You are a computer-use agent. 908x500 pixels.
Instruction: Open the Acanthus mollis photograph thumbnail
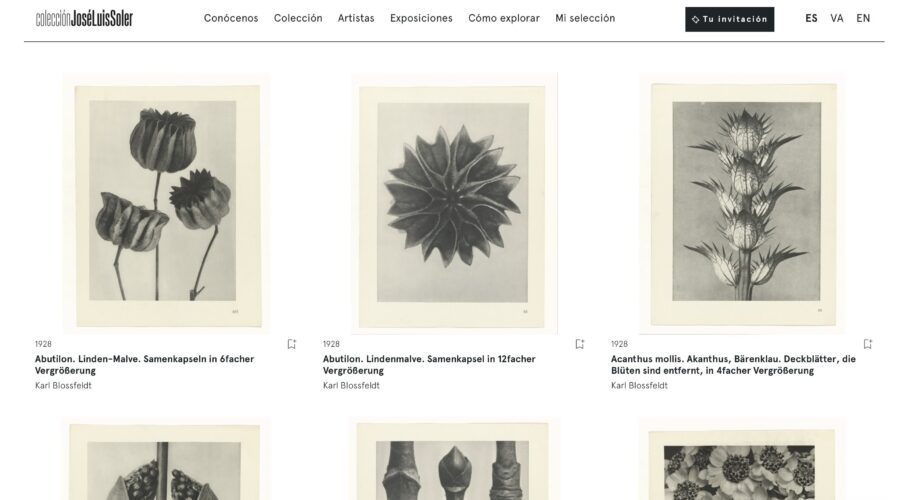(742, 203)
